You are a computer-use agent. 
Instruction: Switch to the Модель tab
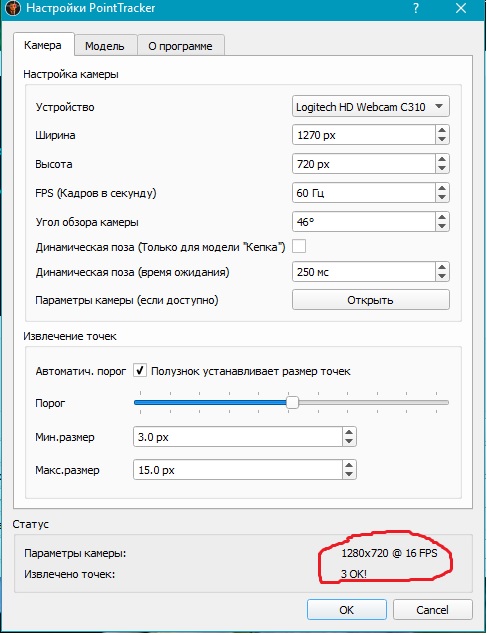104,46
